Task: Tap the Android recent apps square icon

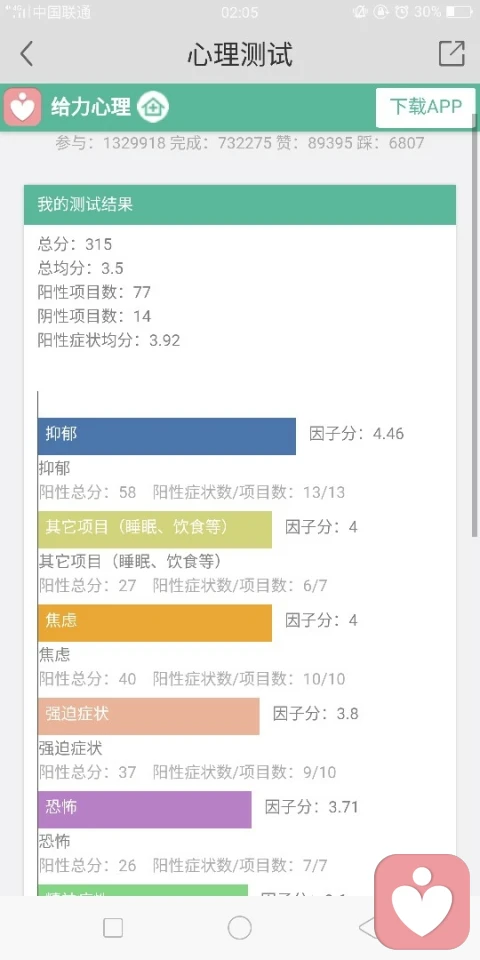Action: click(x=113, y=928)
